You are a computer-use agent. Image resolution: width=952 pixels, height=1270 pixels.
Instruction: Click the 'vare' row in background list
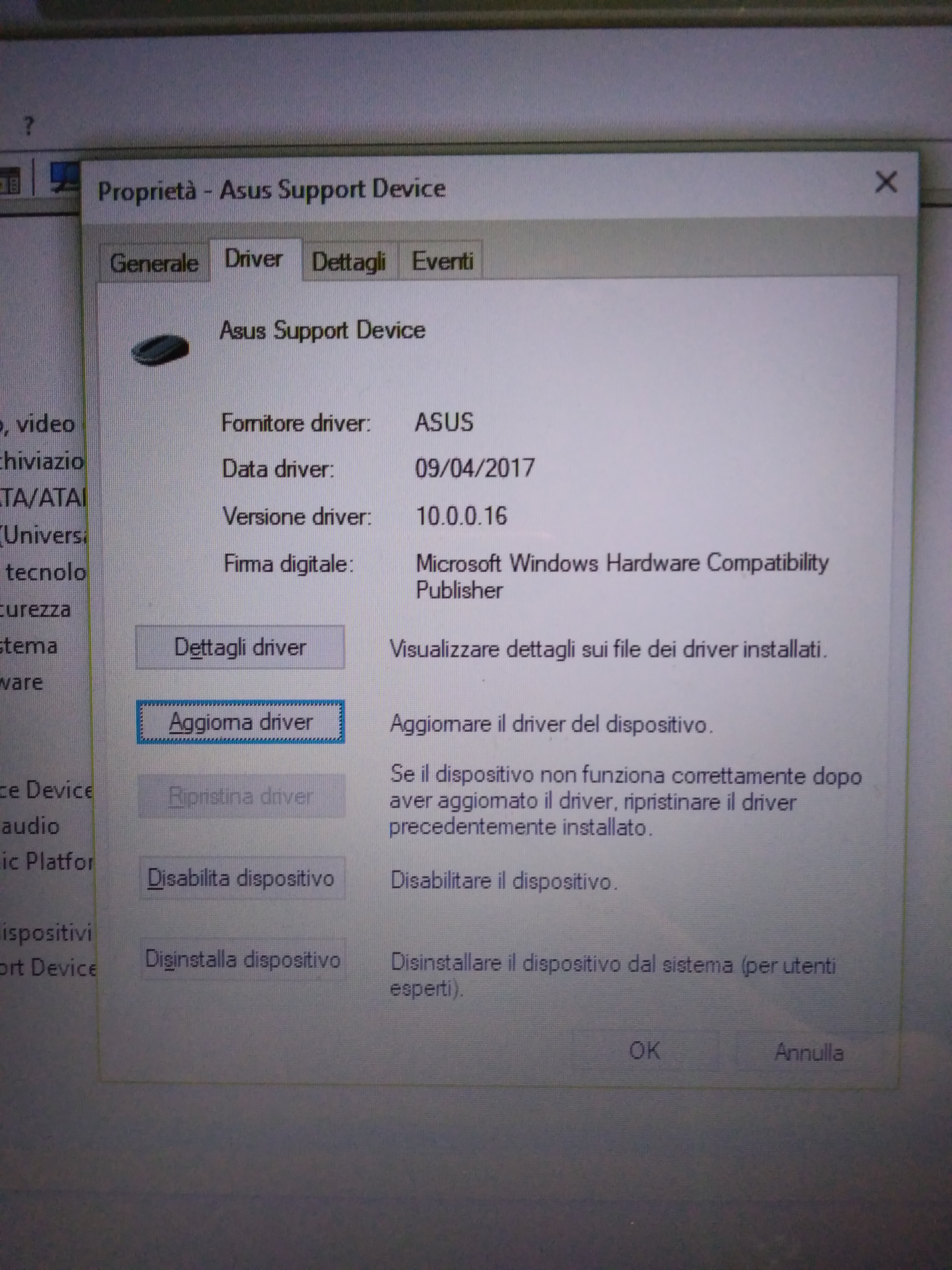click(x=22, y=682)
